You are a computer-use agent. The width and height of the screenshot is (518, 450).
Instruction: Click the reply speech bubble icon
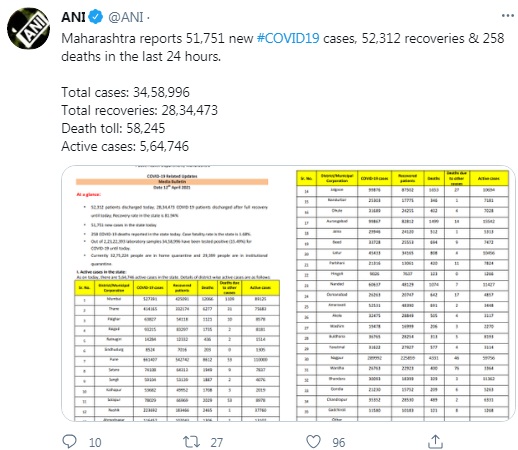(x=69, y=441)
